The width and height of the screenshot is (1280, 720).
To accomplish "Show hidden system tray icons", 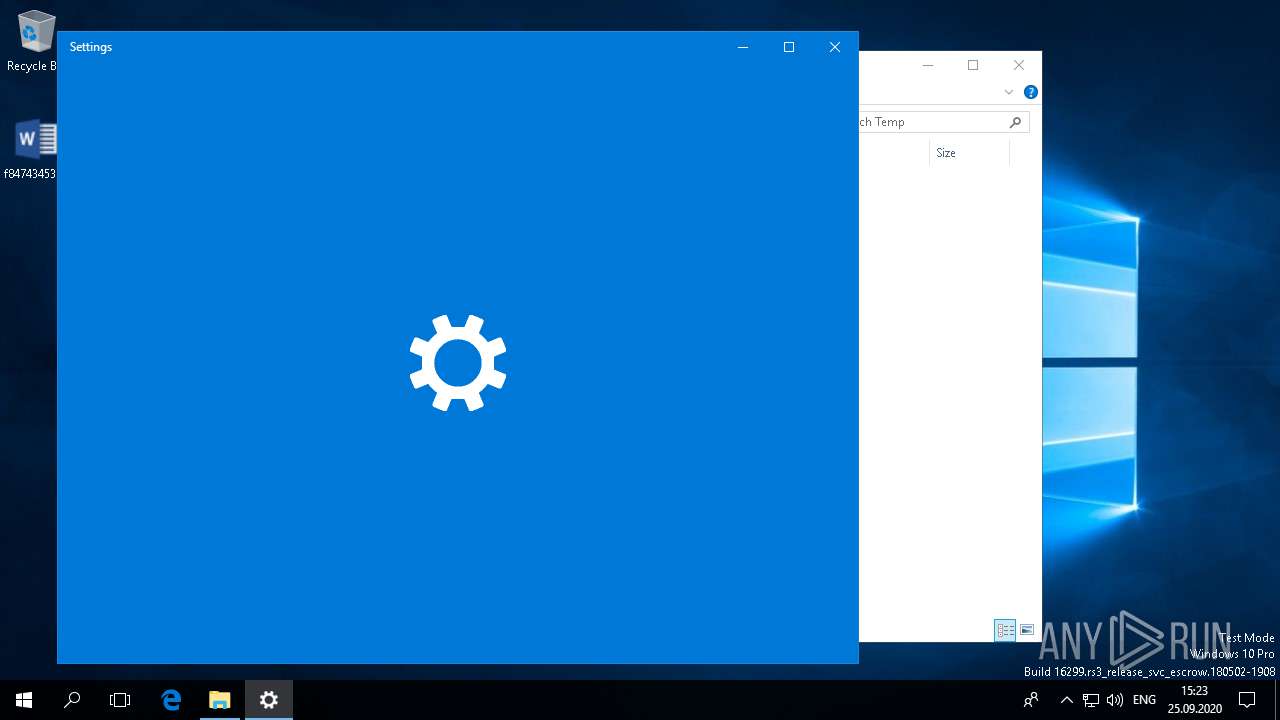I will pos(1067,700).
